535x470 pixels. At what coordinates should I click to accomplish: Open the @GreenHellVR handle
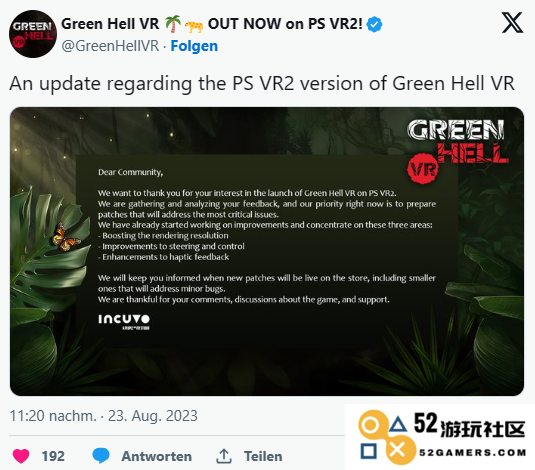point(110,46)
